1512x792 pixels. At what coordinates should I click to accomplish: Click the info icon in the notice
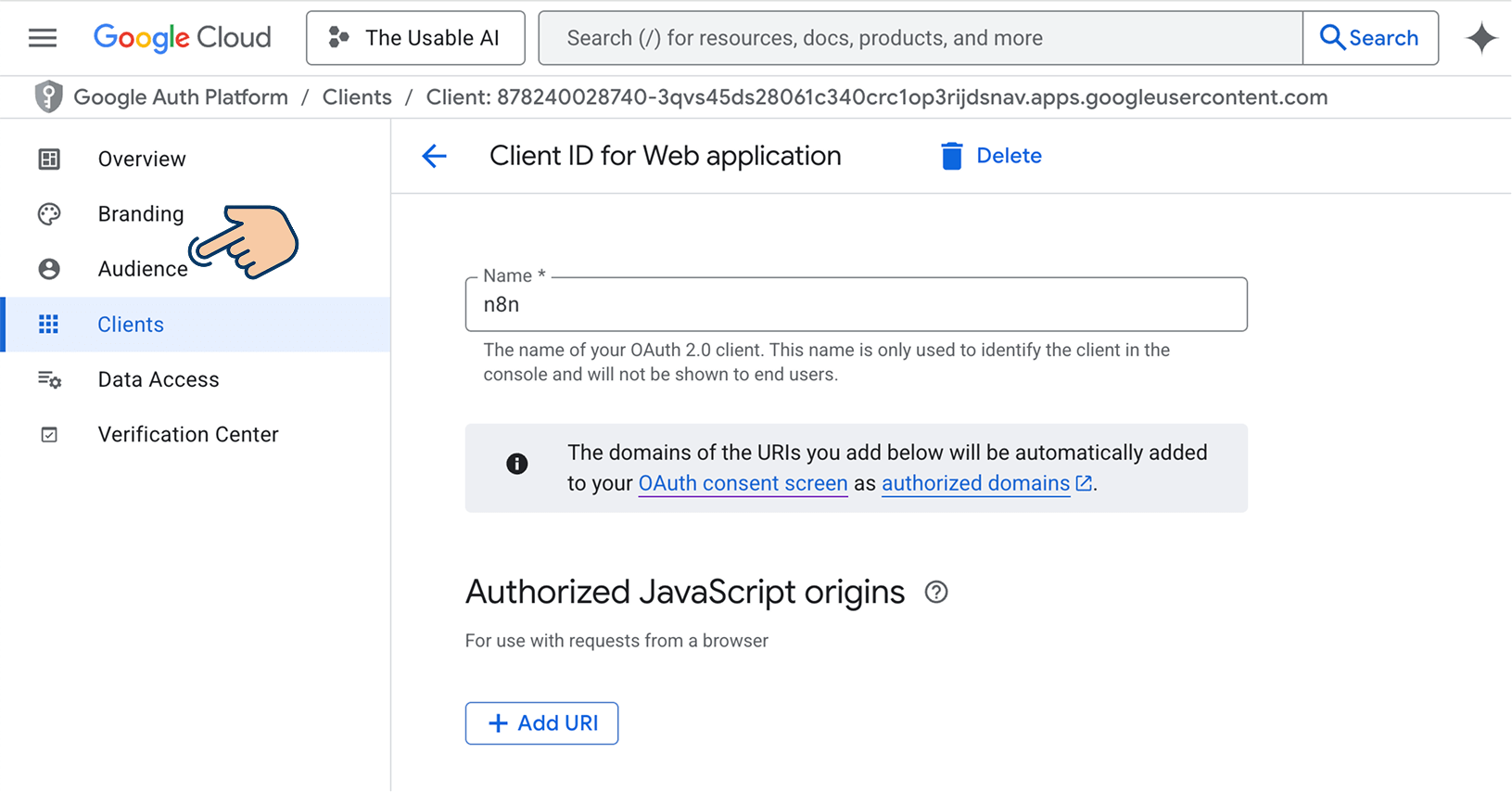[517, 464]
